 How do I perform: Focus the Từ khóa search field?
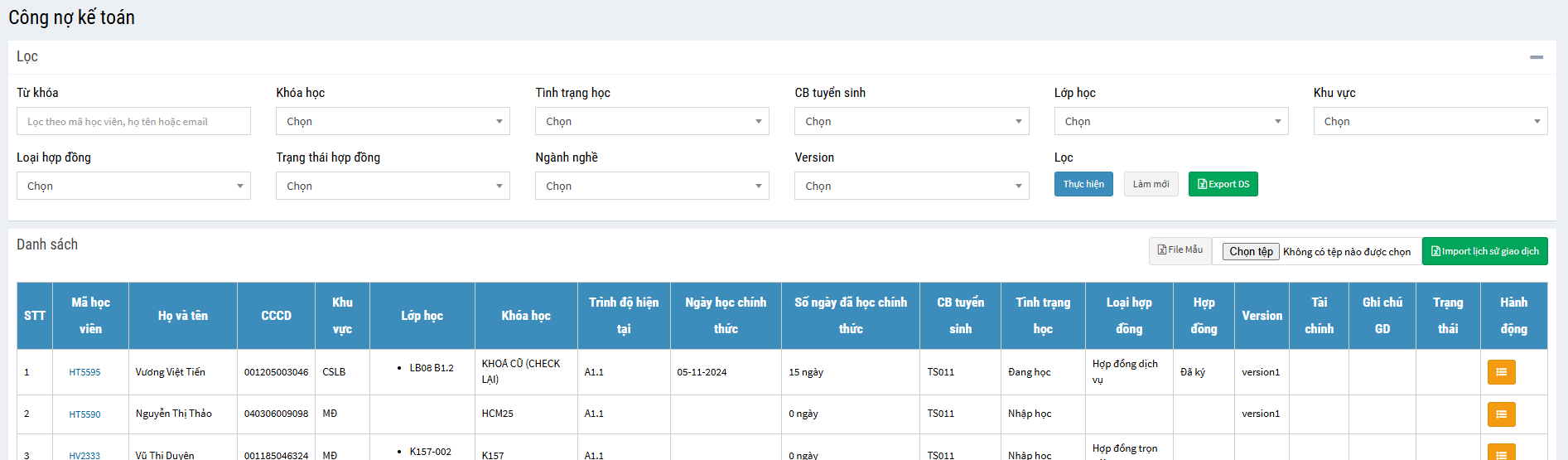[x=133, y=121]
